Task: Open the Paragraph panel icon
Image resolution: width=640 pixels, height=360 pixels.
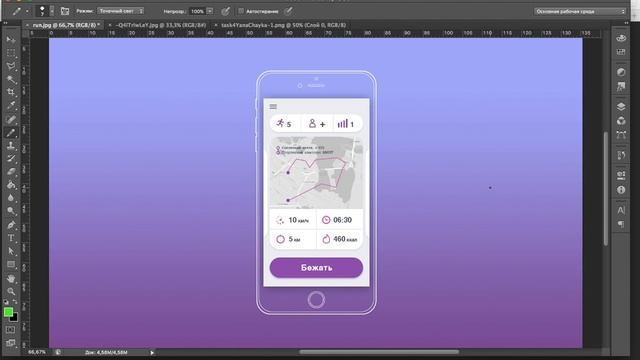Action: pyautogui.click(x=621, y=224)
